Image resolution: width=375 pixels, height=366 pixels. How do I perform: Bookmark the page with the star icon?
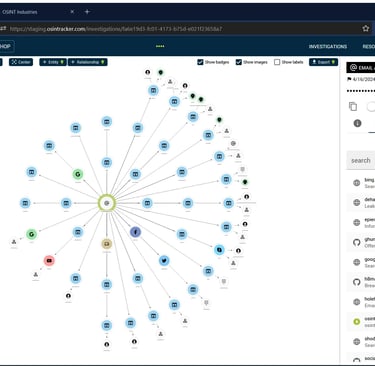tap(366, 28)
